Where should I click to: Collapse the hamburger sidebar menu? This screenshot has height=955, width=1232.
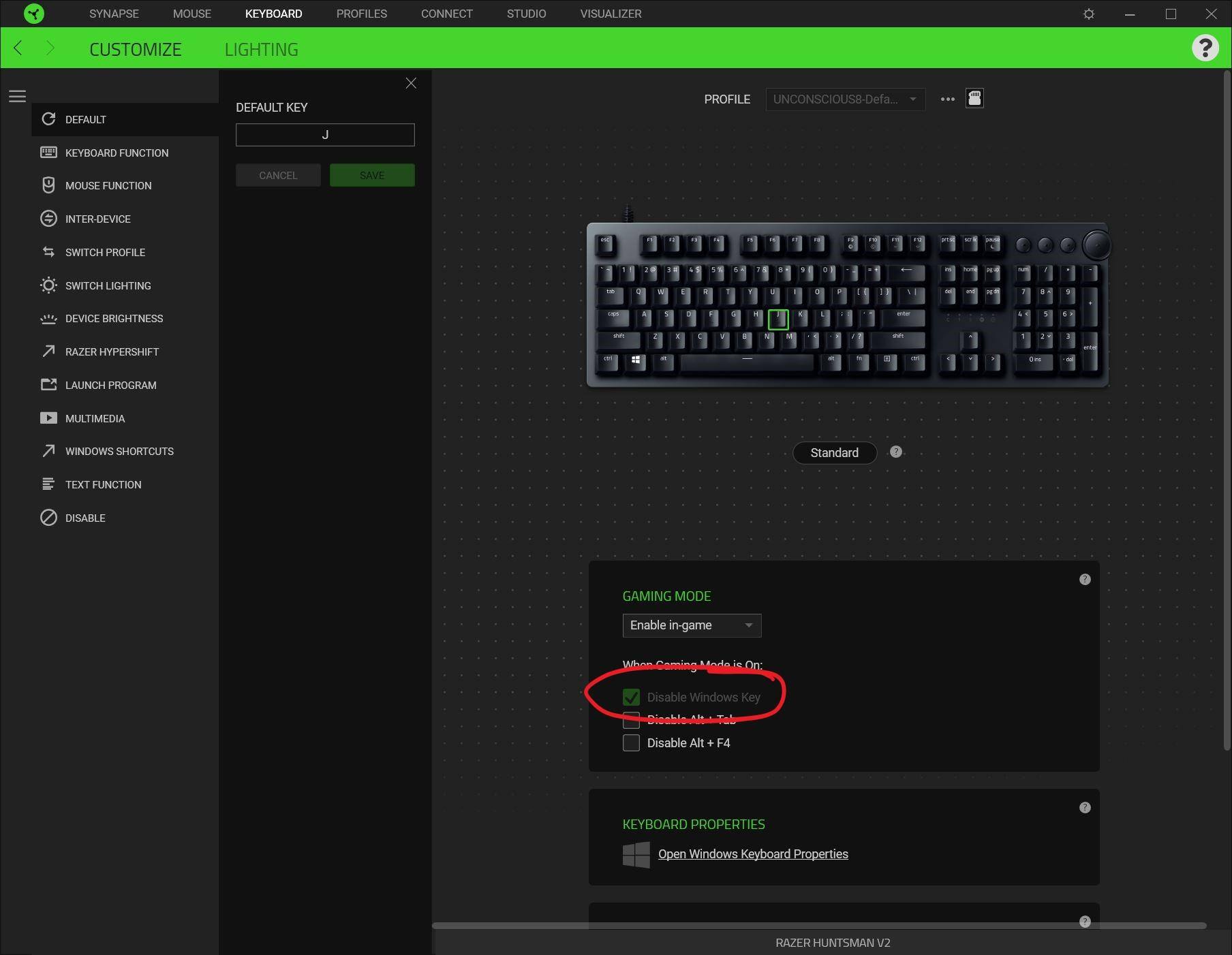coord(18,97)
